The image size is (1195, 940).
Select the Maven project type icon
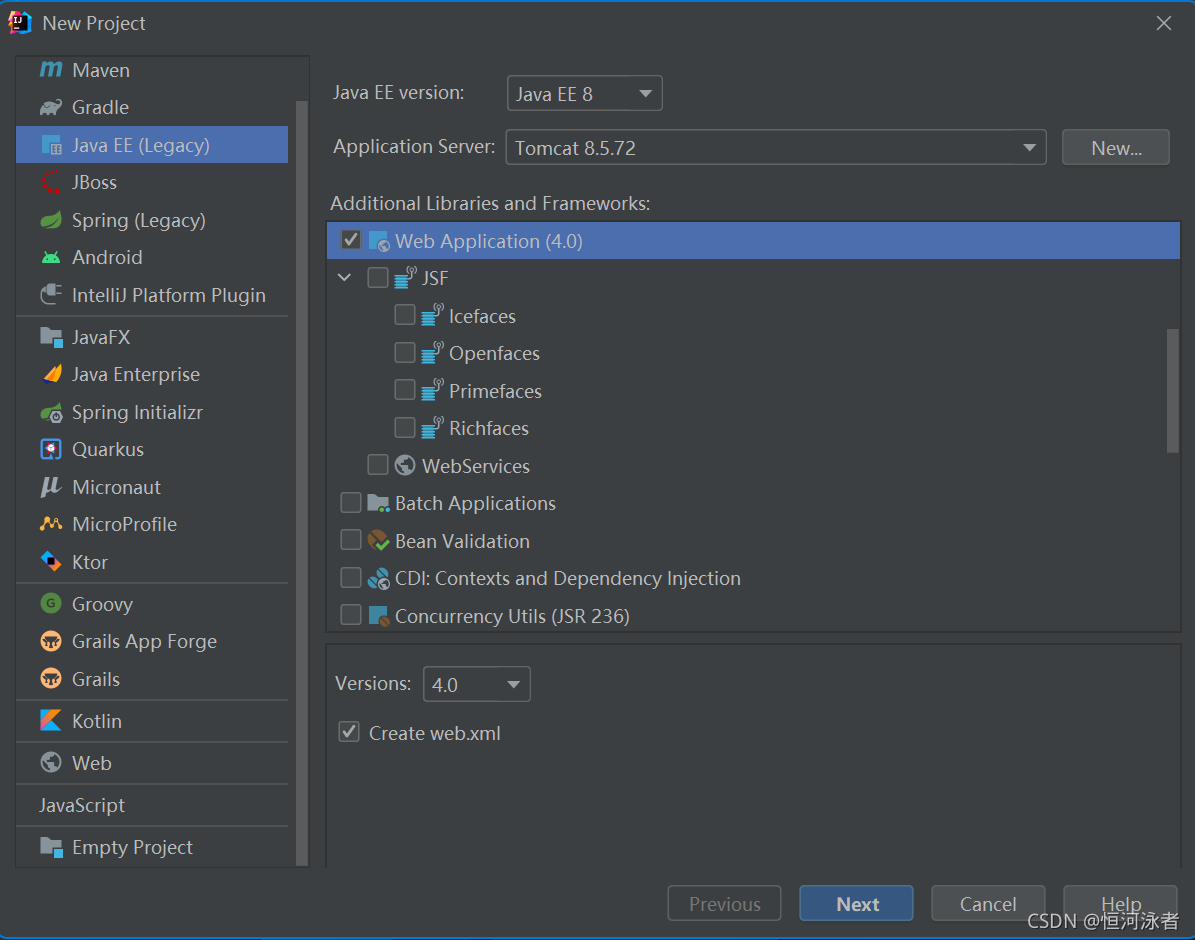51,69
